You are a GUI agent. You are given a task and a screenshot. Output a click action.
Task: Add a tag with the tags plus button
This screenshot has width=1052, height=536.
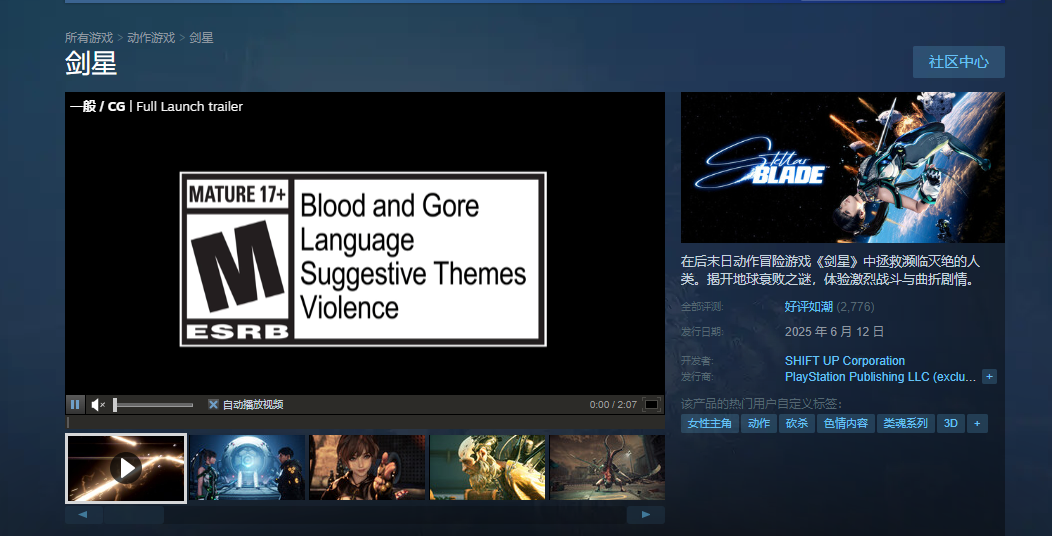pos(978,423)
